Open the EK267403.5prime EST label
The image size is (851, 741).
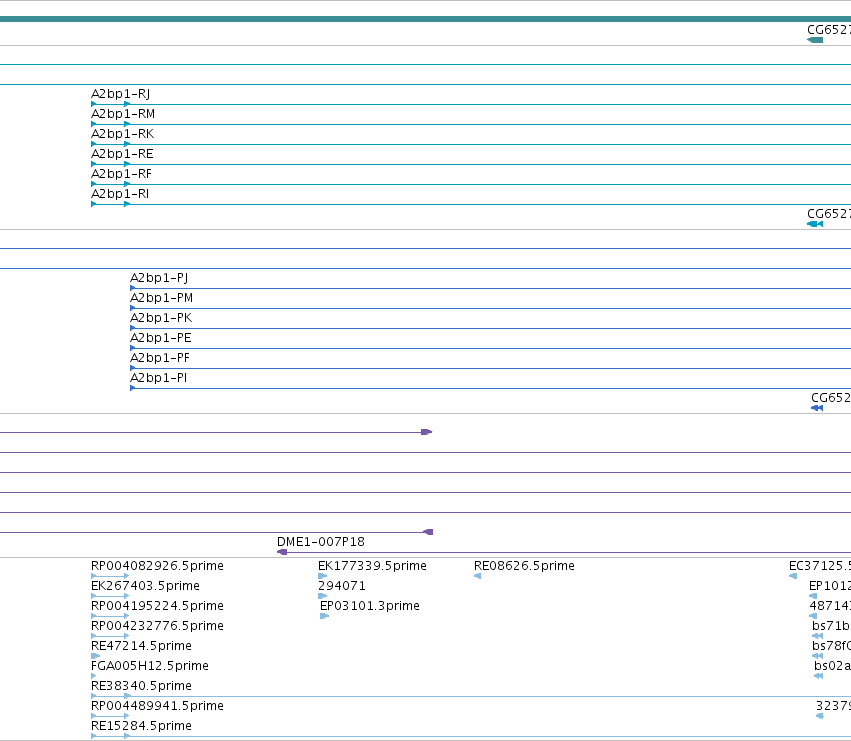pyautogui.click(x=145, y=586)
